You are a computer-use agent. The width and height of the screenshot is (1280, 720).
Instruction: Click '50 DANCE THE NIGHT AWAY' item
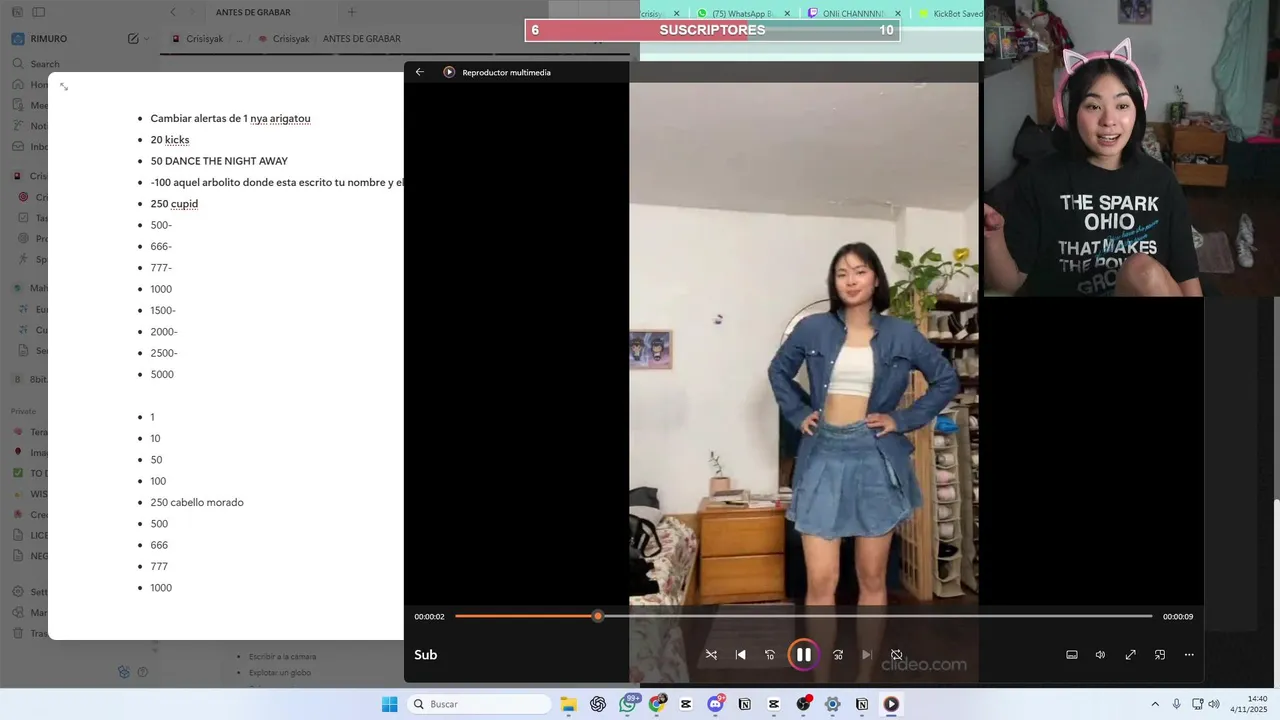point(219,161)
